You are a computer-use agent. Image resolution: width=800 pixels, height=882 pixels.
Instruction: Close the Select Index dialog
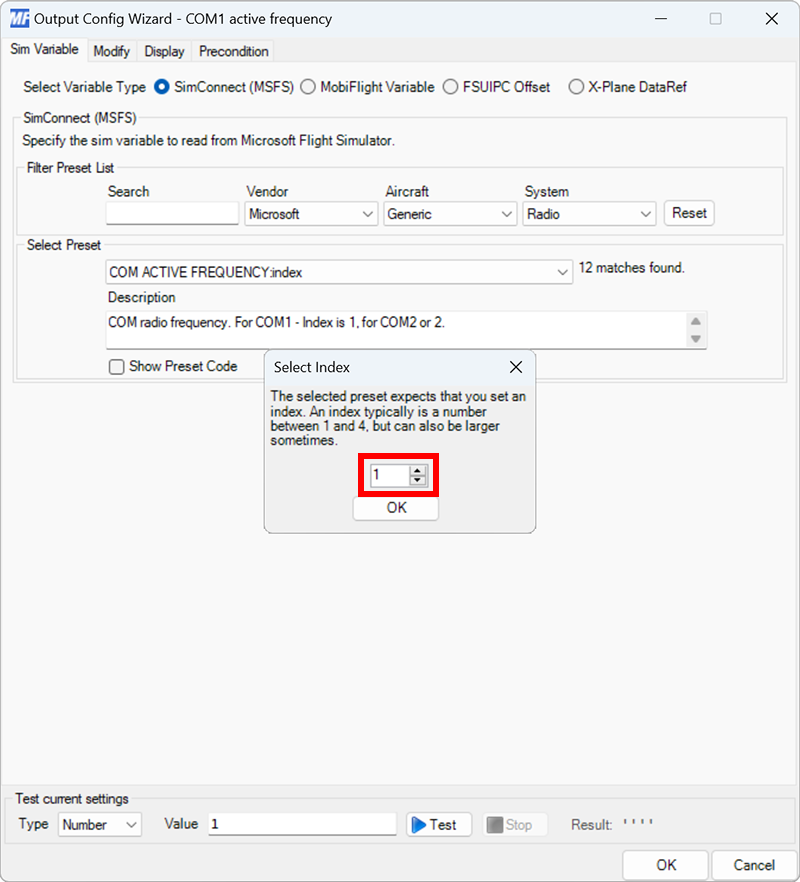tap(515, 367)
